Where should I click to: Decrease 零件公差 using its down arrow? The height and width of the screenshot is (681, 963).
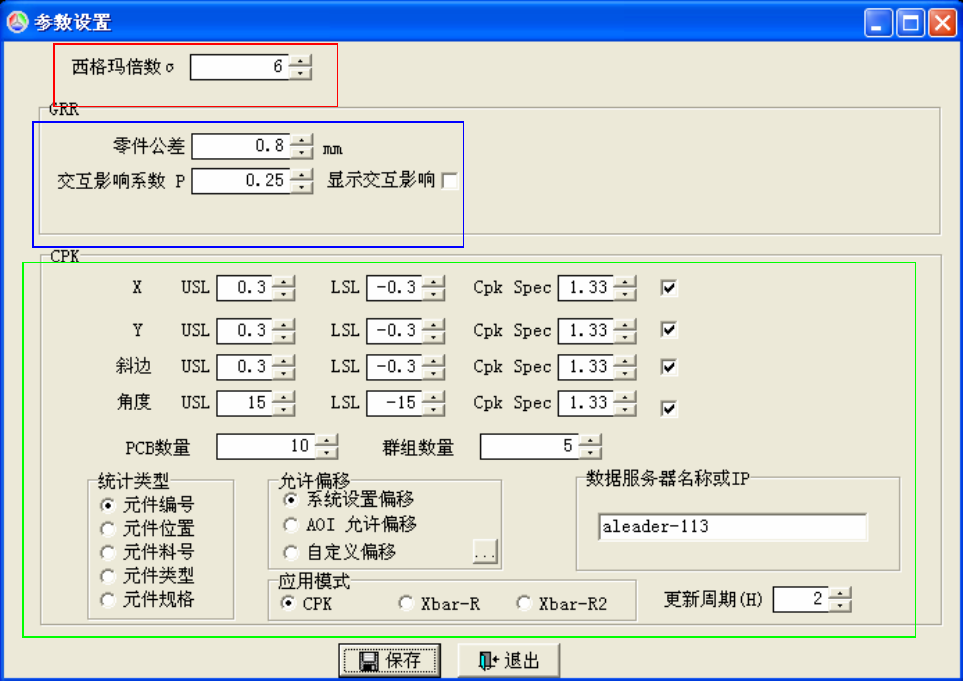pyautogui.click(x=302, y=153)
